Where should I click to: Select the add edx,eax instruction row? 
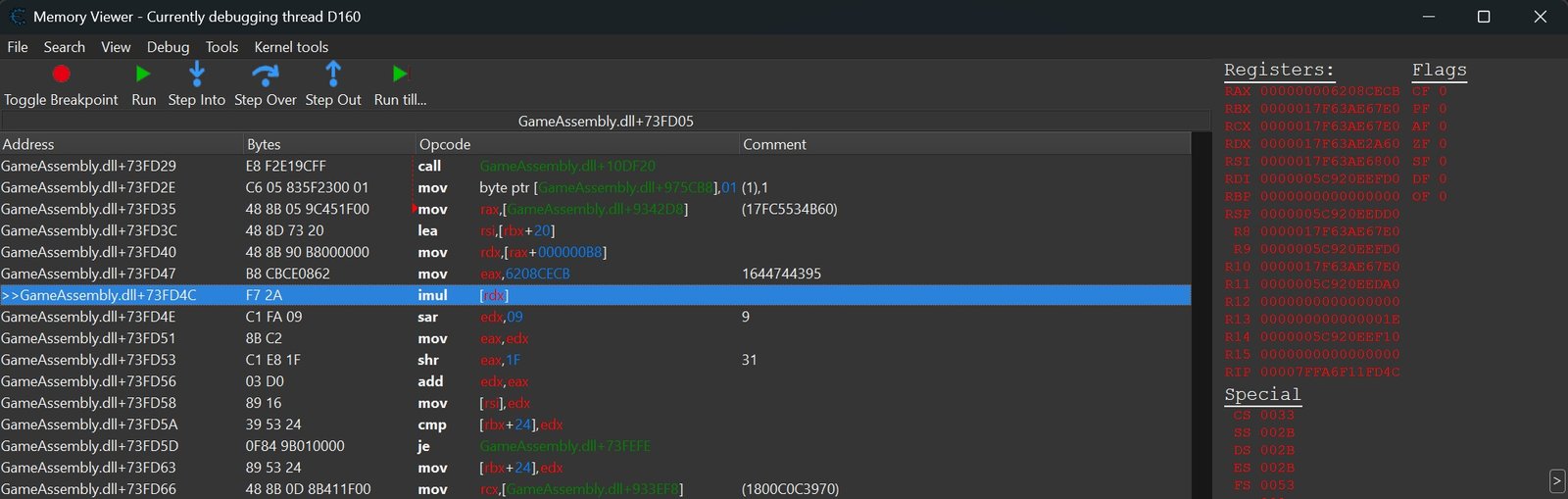point(595,381)
